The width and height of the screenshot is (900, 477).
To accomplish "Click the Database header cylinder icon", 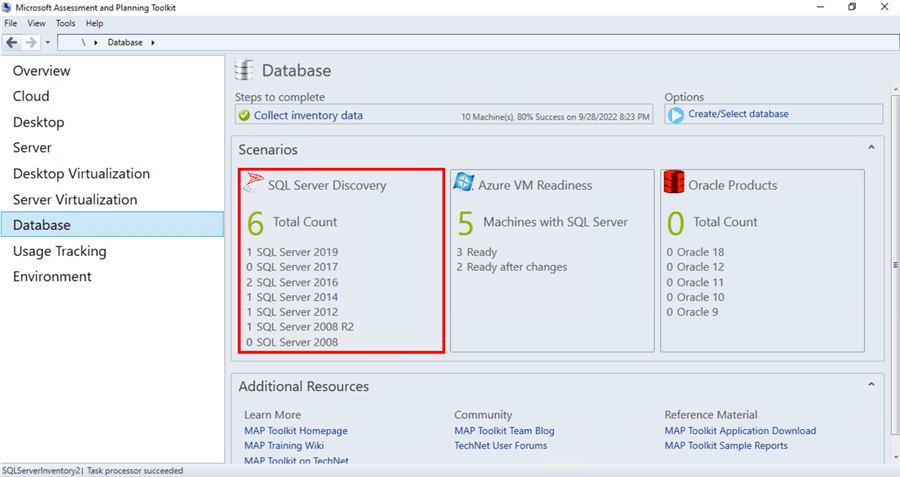I will click(244, 71).
